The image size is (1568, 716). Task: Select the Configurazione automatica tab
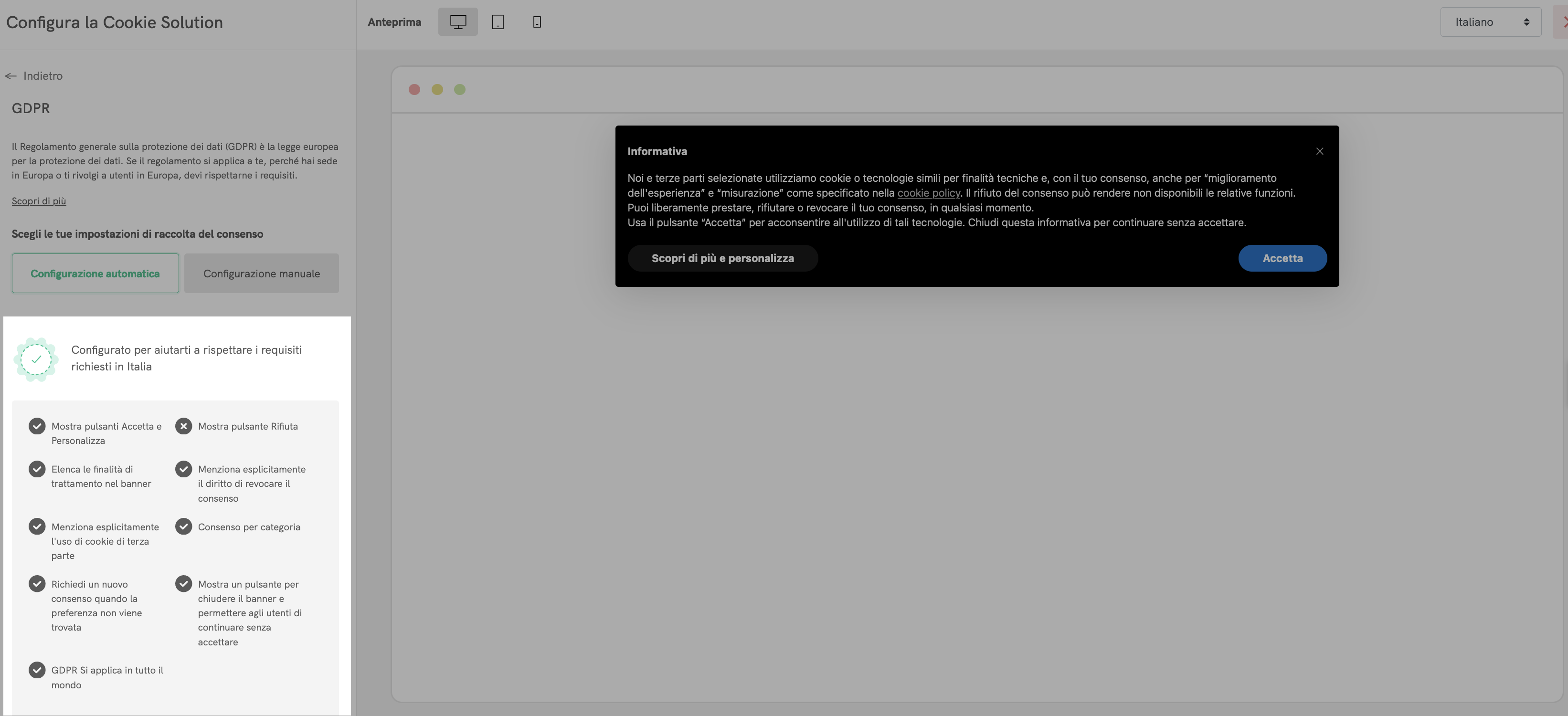point(95,273)
